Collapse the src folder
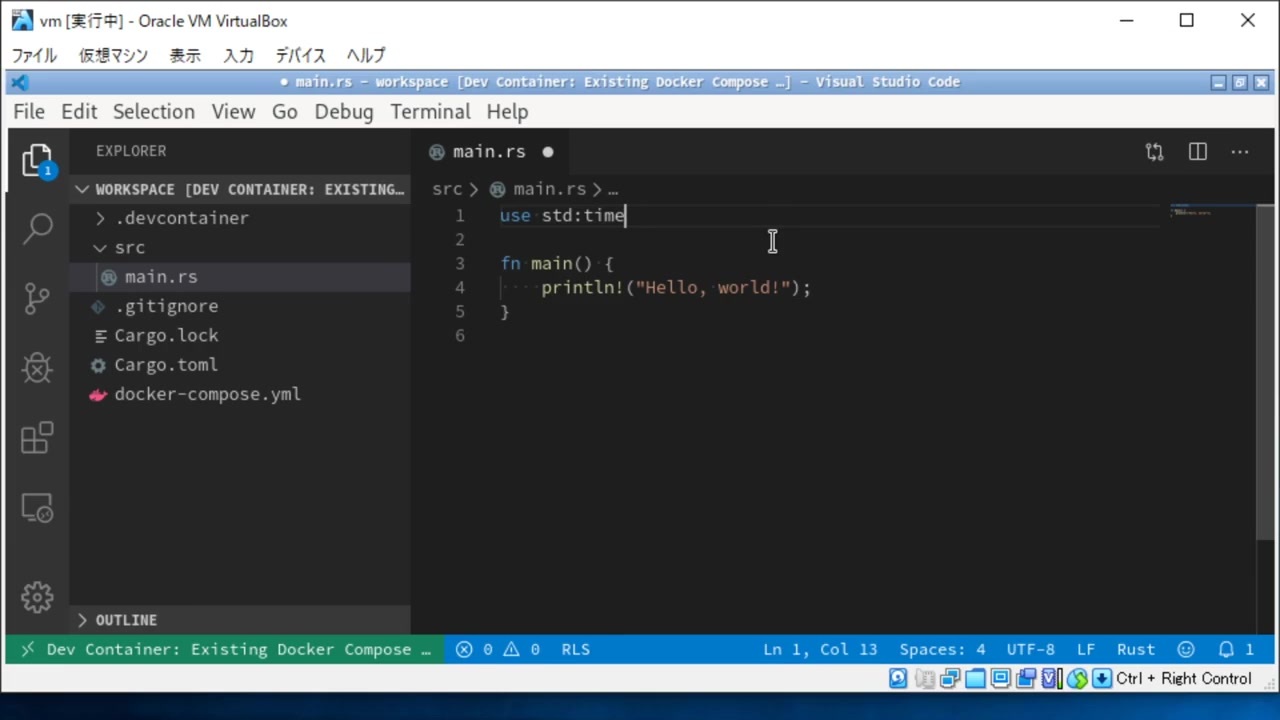 pyautogui.click(x=240, y=247)
